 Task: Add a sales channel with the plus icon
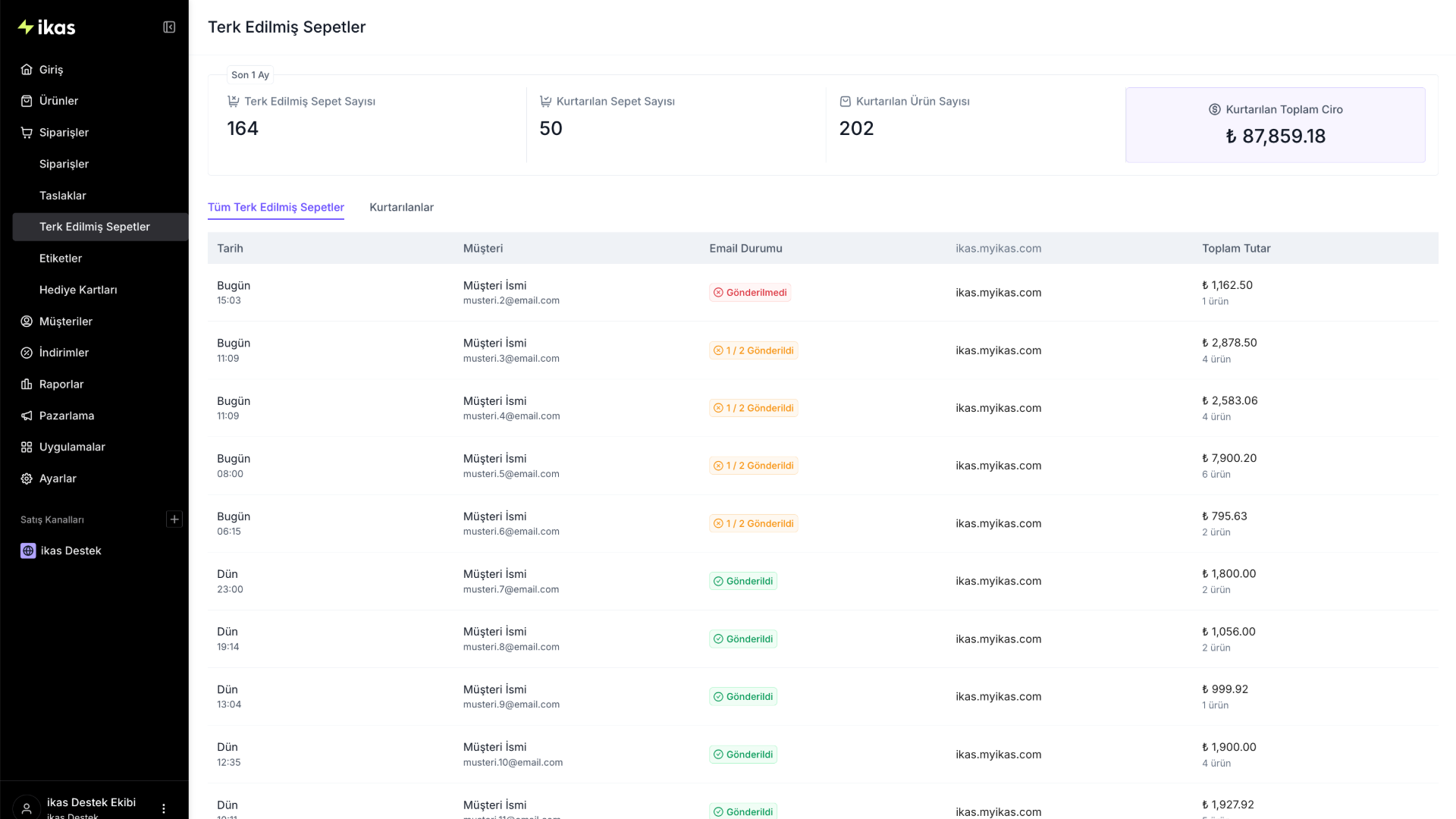click(174, 519)
